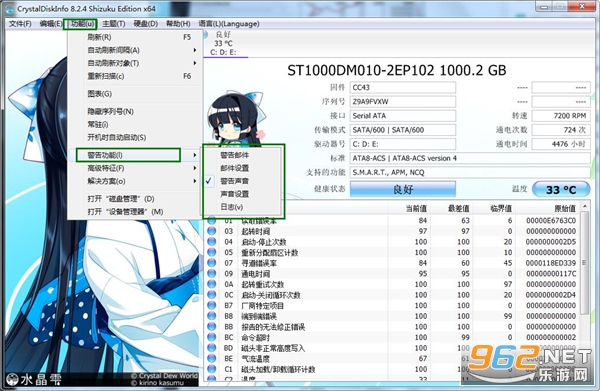Open the 主题(T) menu
The width and height of the screenshot is (600, 391).
pos(114,24)
